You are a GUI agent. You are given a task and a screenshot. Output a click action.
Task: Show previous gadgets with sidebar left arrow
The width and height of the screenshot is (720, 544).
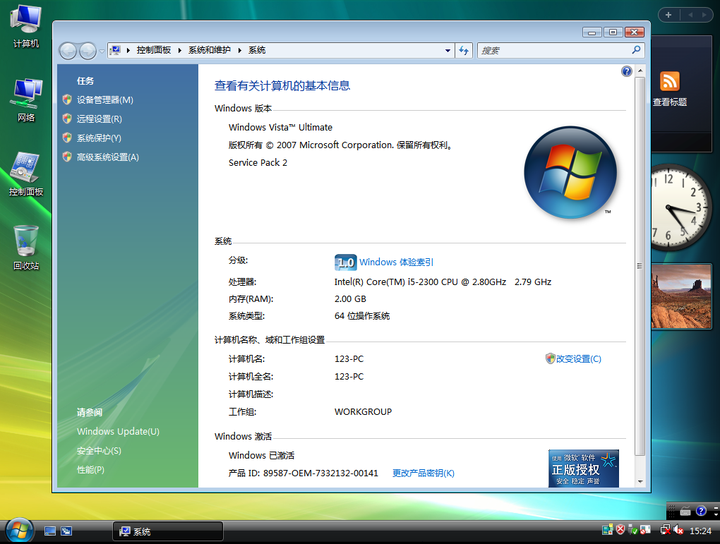690,15
